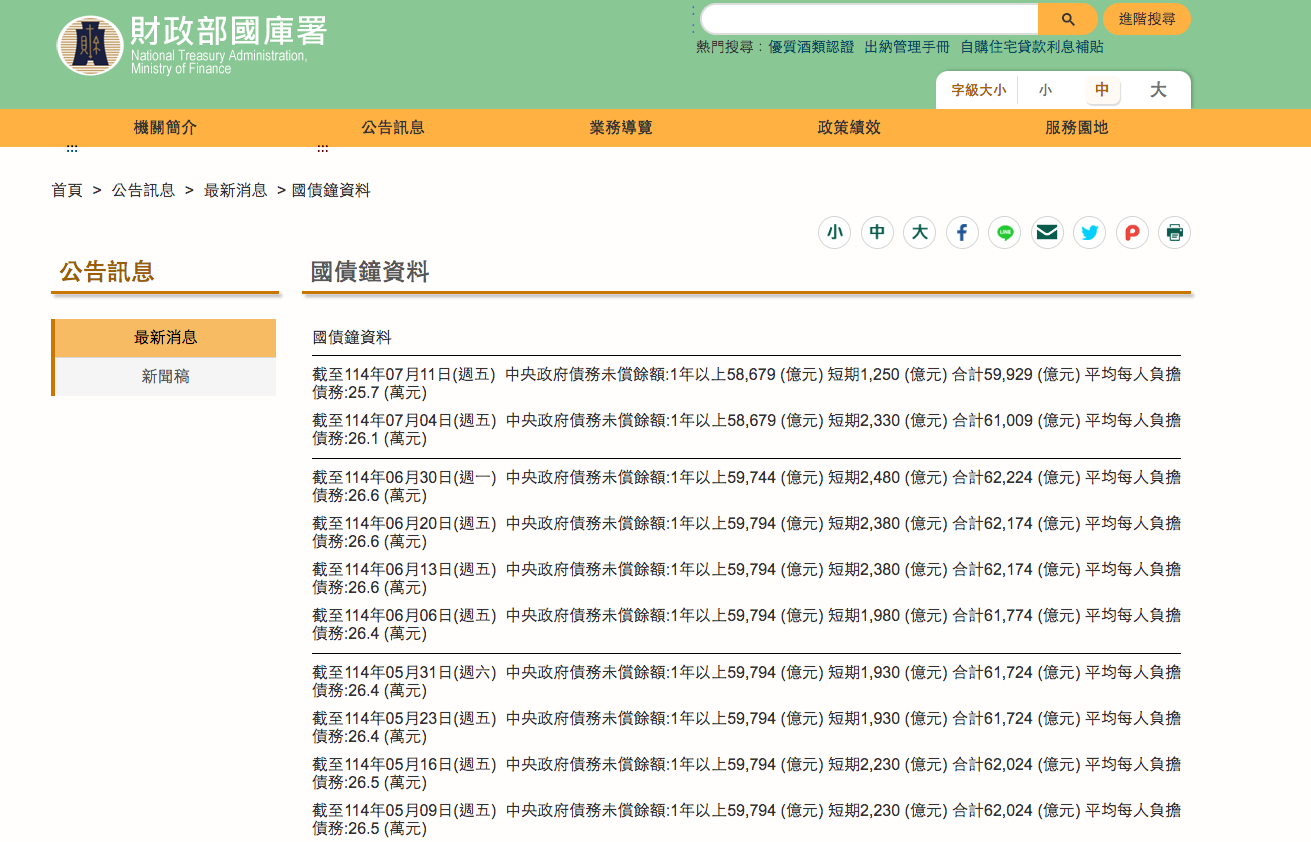Share page on Plurk
Viewport: 1311px width, 842px height.
point(1132,233)
